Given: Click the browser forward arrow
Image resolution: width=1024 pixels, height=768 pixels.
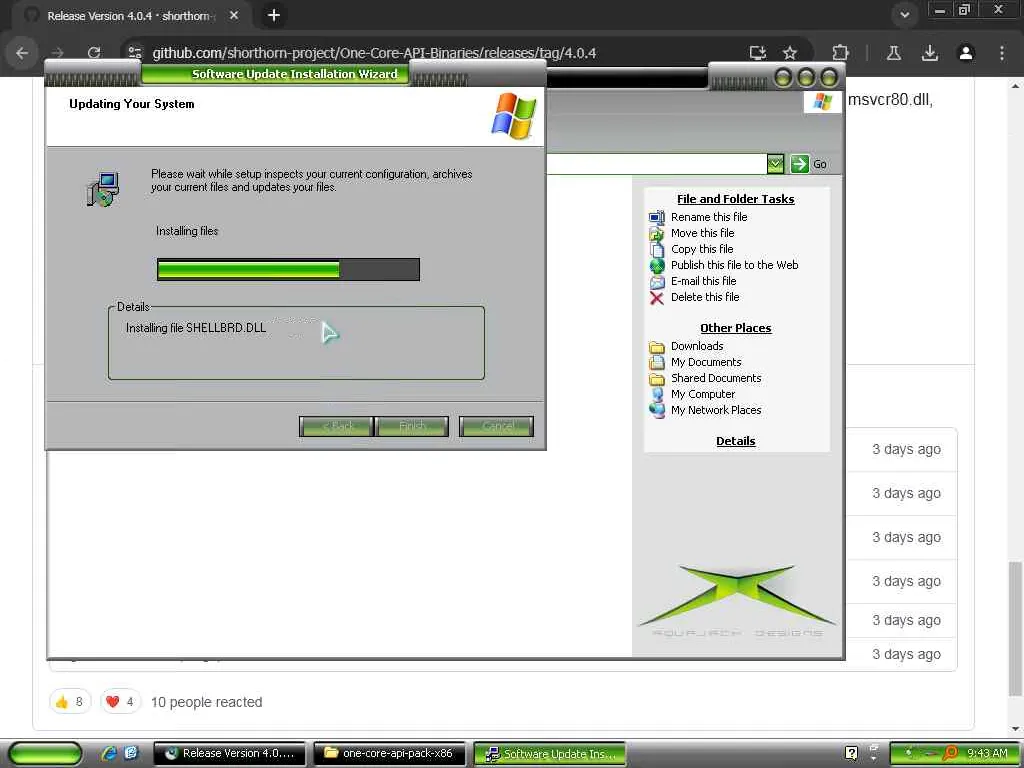Looking at the screenshot, I should [58, 53].
